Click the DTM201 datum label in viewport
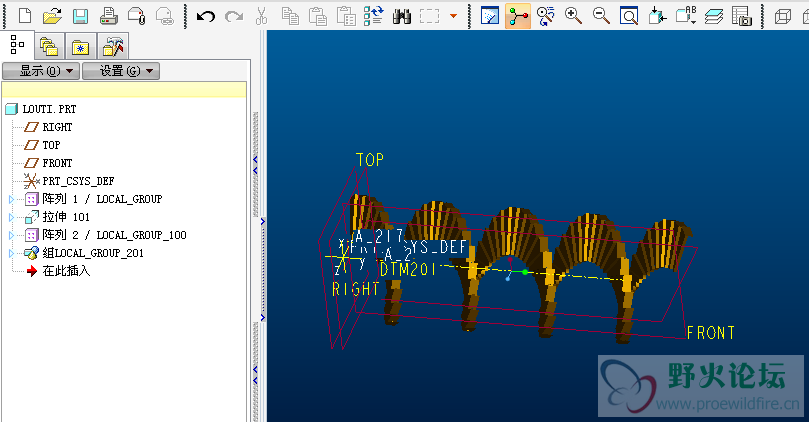The image size is (809, 422). [408, 269]
